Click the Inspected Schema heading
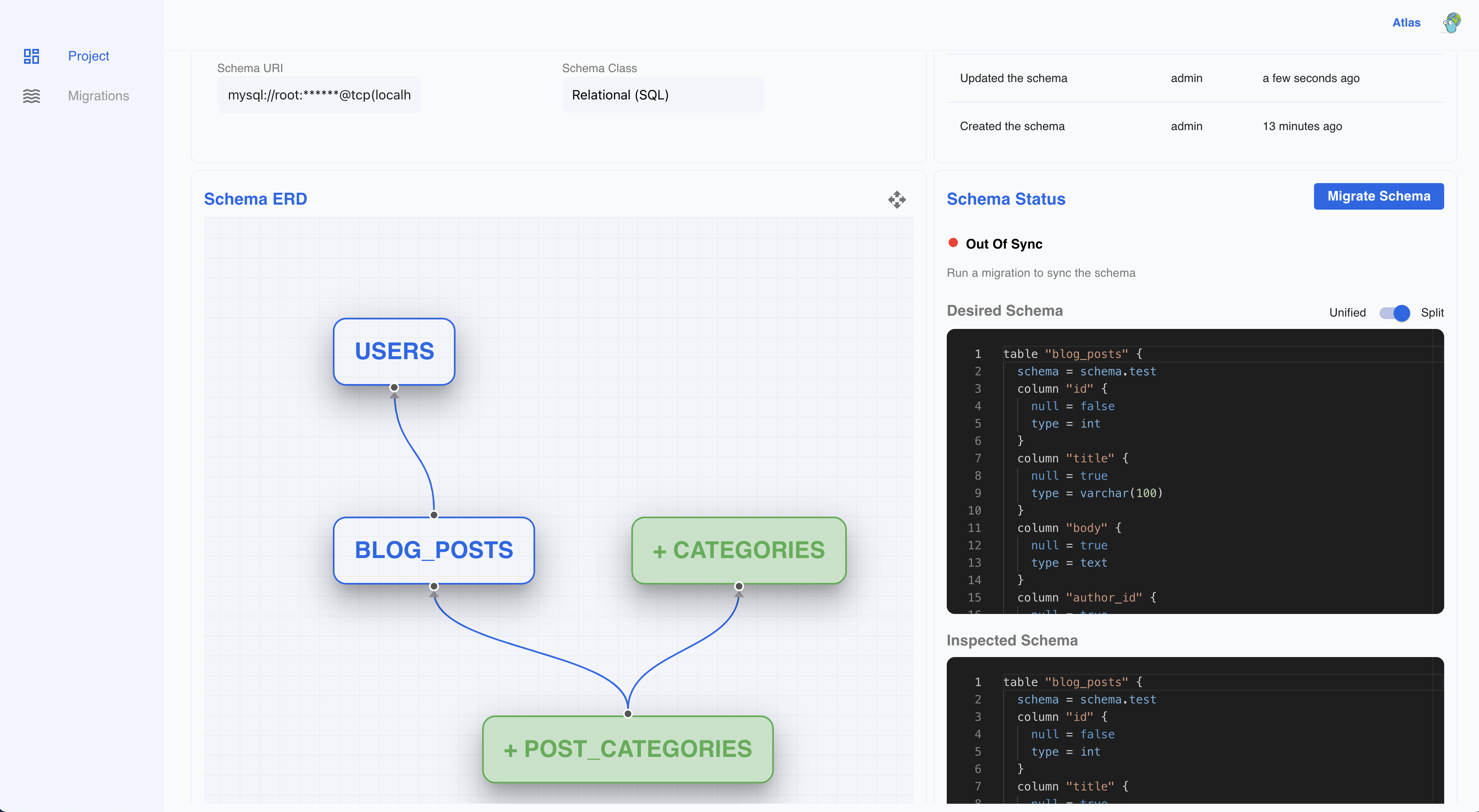The image size is (1479, 812). coord(1012,640)
